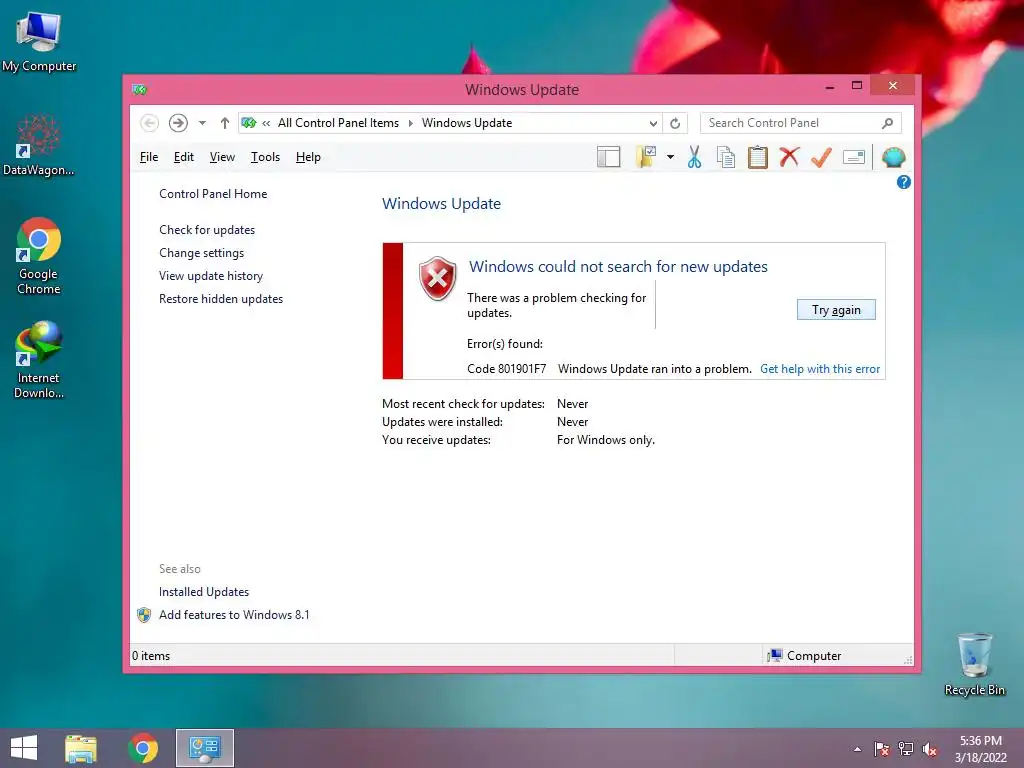Click the red shield error icon
Screen dimensions: 1024x768
click(x=438, y=278)
